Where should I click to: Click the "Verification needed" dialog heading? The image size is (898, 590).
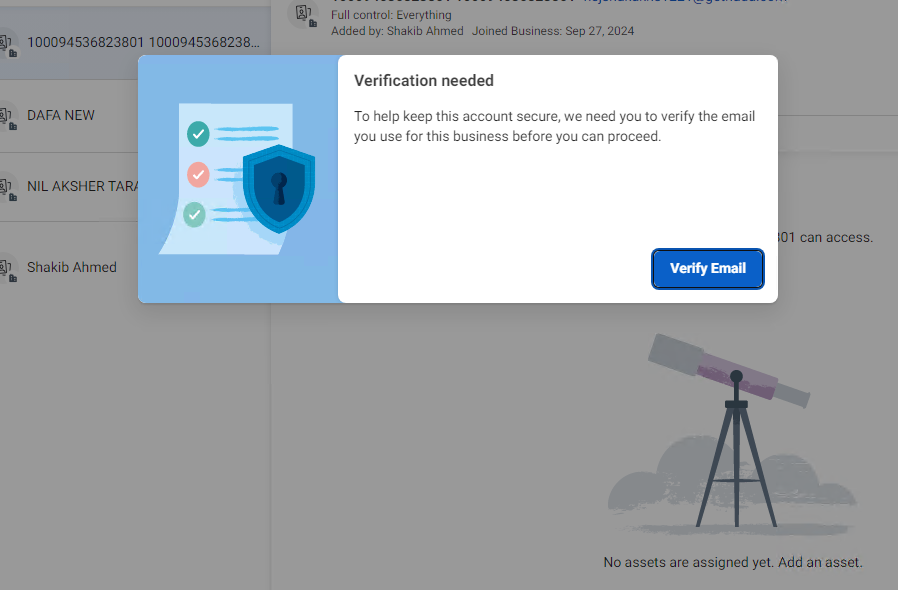[x=424, y=81]
